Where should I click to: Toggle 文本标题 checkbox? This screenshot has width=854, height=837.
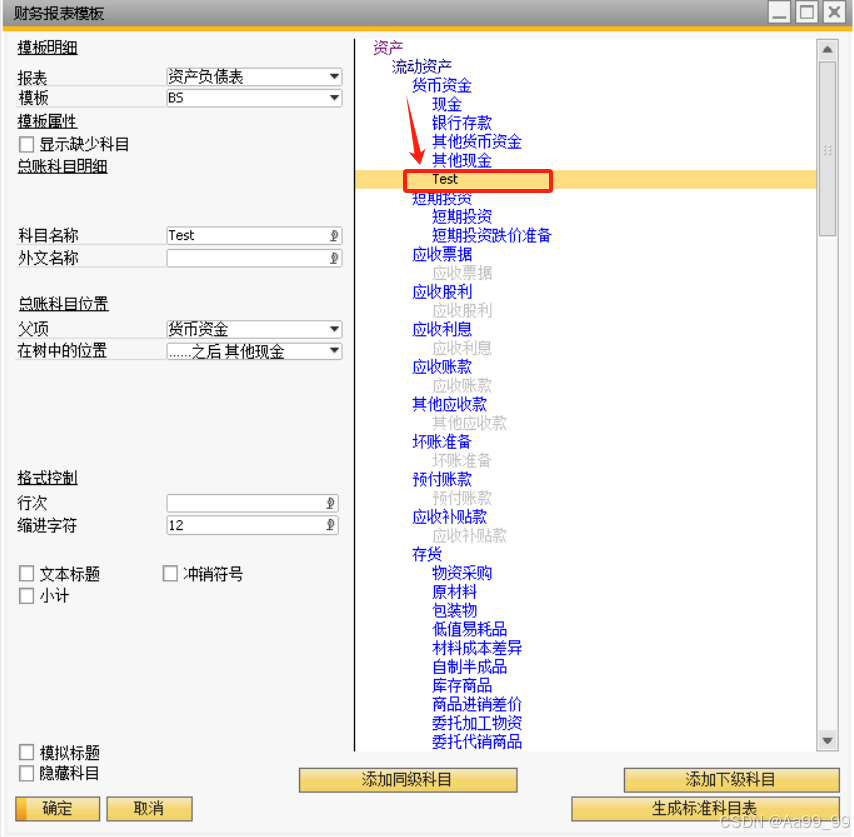[x=26, y=573]
